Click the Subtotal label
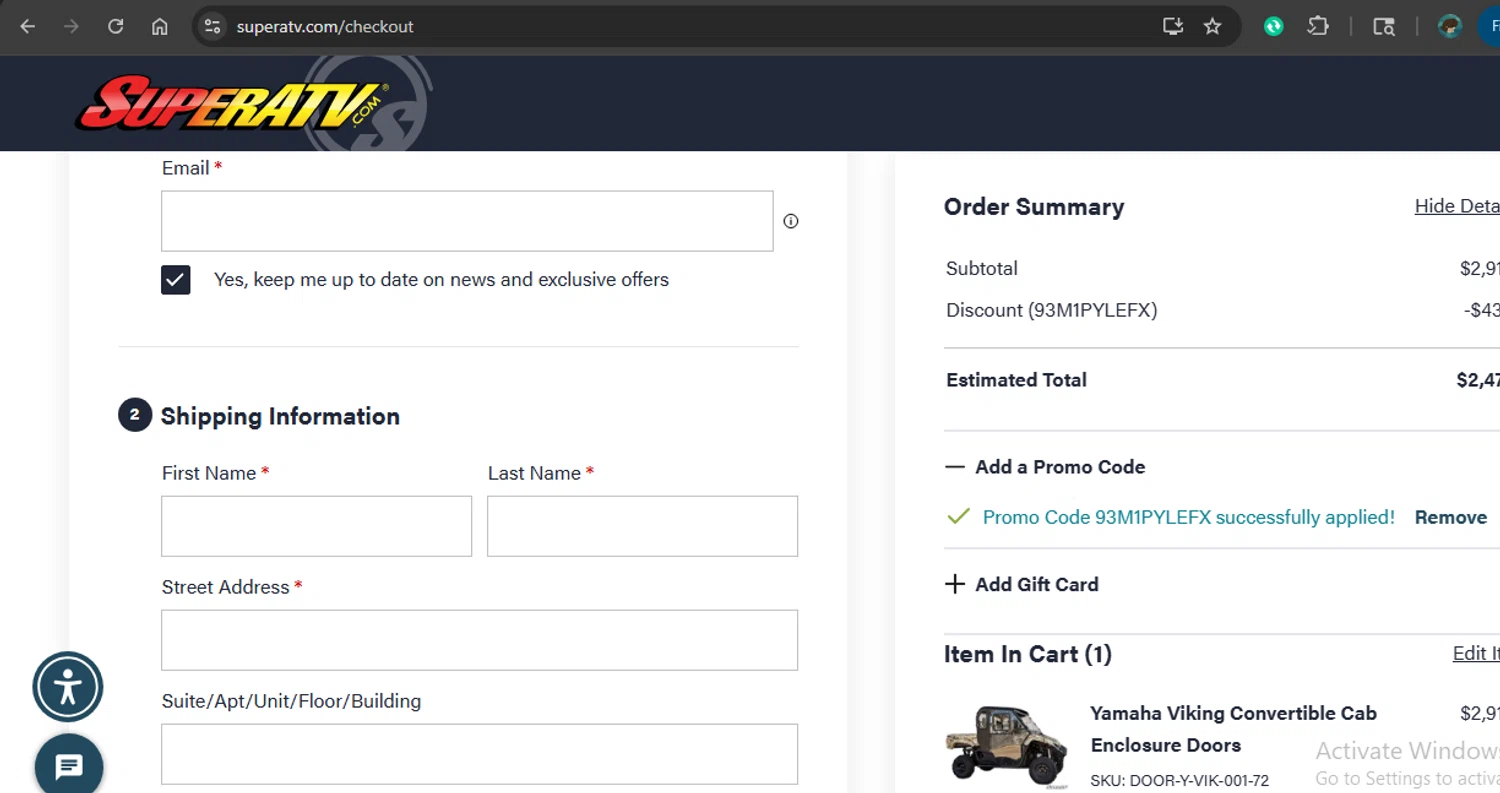Image resolution: width=1500 pixels, height=793 pixels. (982, 268)
